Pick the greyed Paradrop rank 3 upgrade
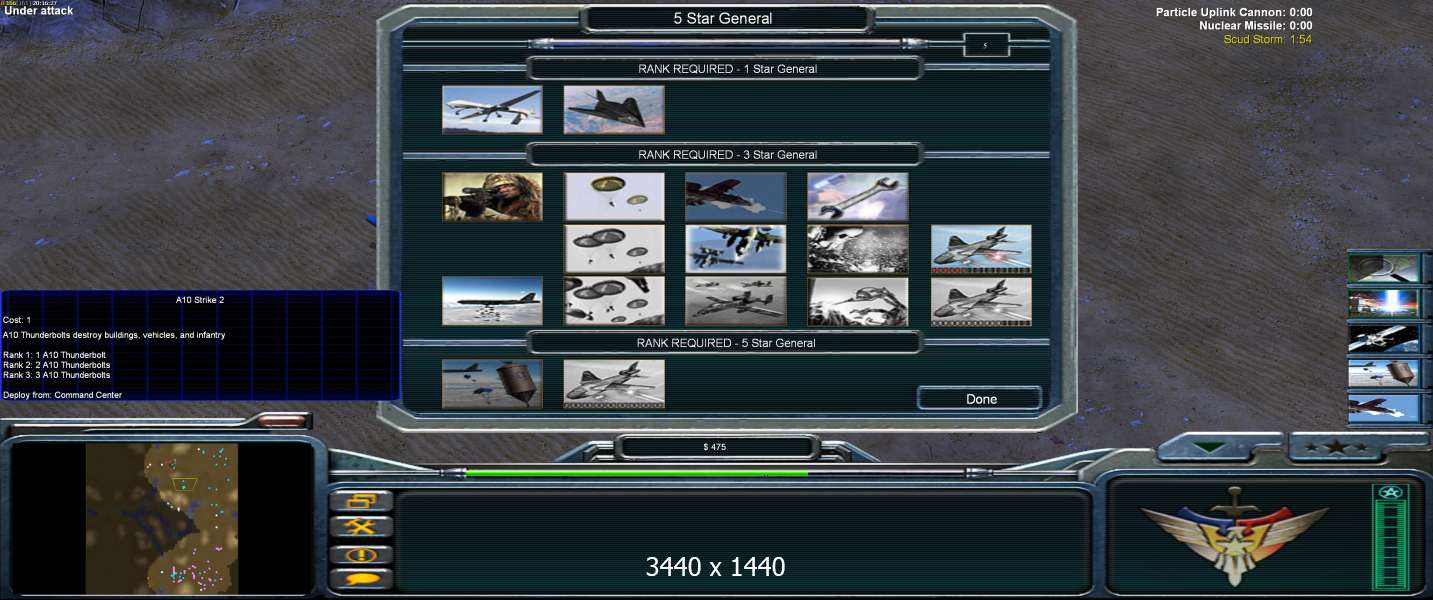This screenshot has width=1433, height=600. 614,301
